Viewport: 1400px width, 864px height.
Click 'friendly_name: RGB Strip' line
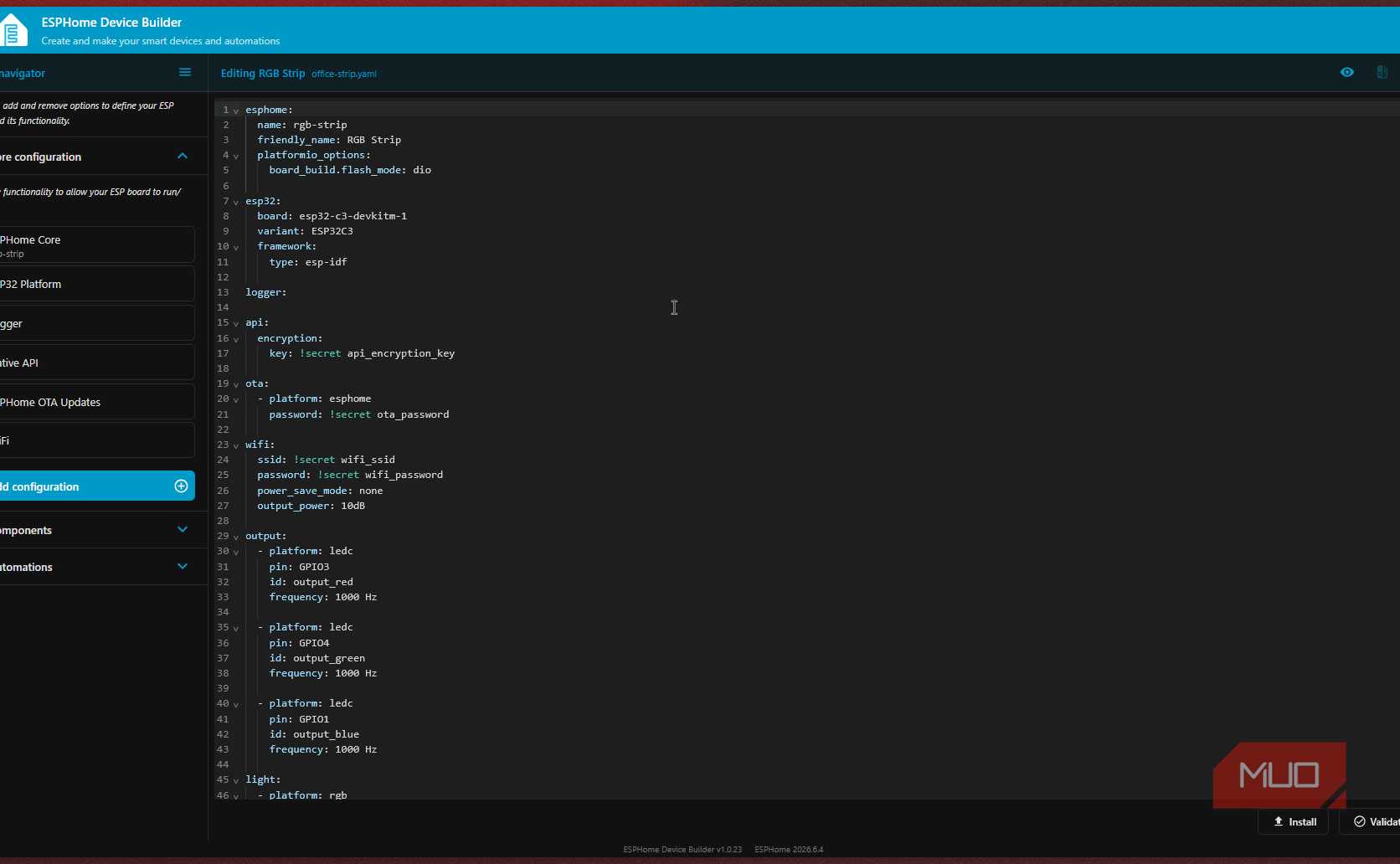point(329,140)
